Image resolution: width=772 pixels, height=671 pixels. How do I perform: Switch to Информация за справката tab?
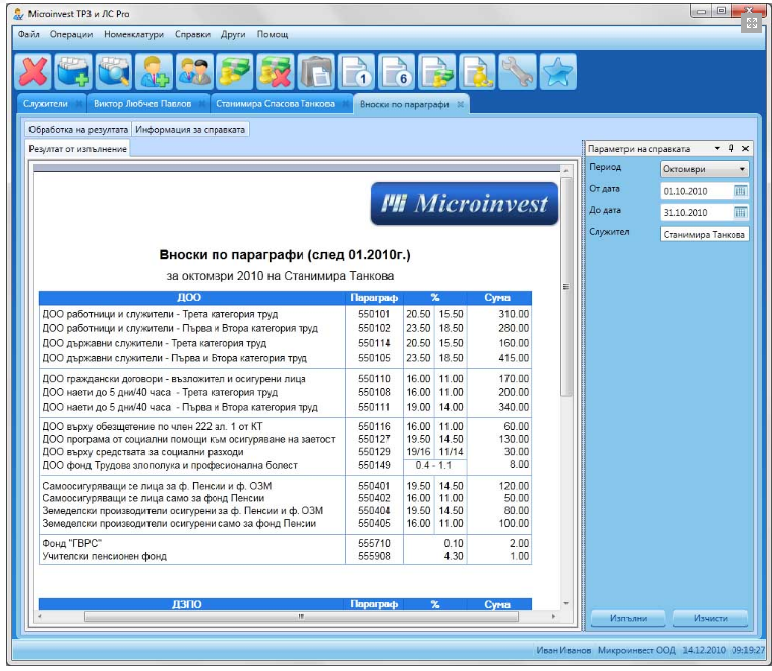tap(190, 130)
